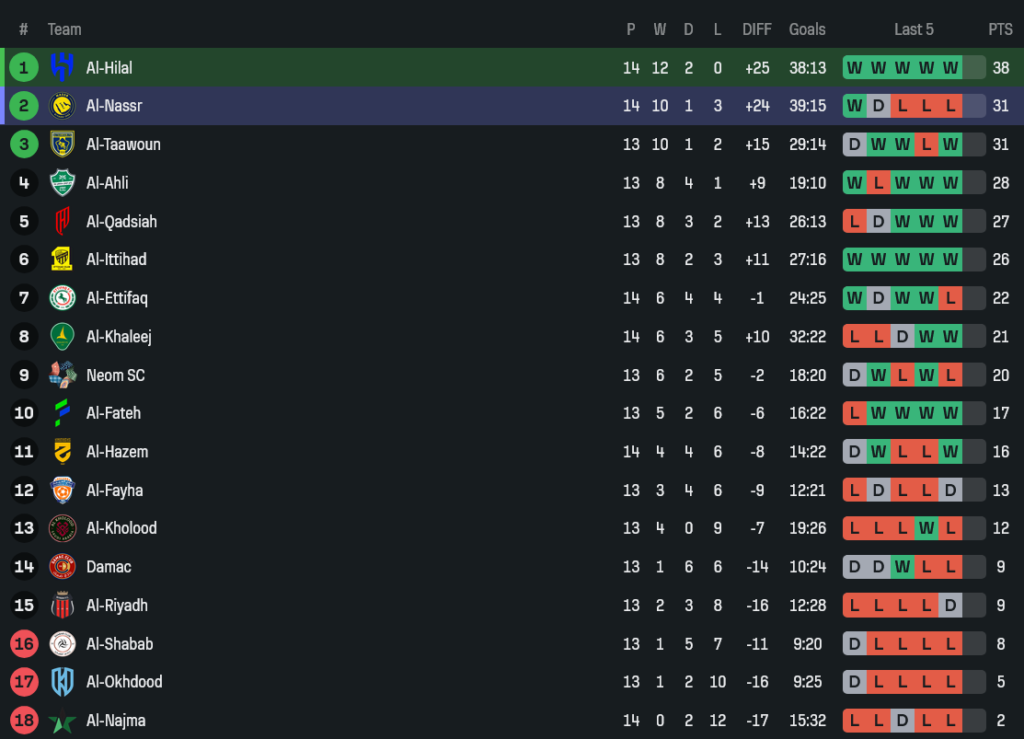Click the Al-Fateh club logo
Viewport: 1024px width, 739px height.
(x=62, y=413)
